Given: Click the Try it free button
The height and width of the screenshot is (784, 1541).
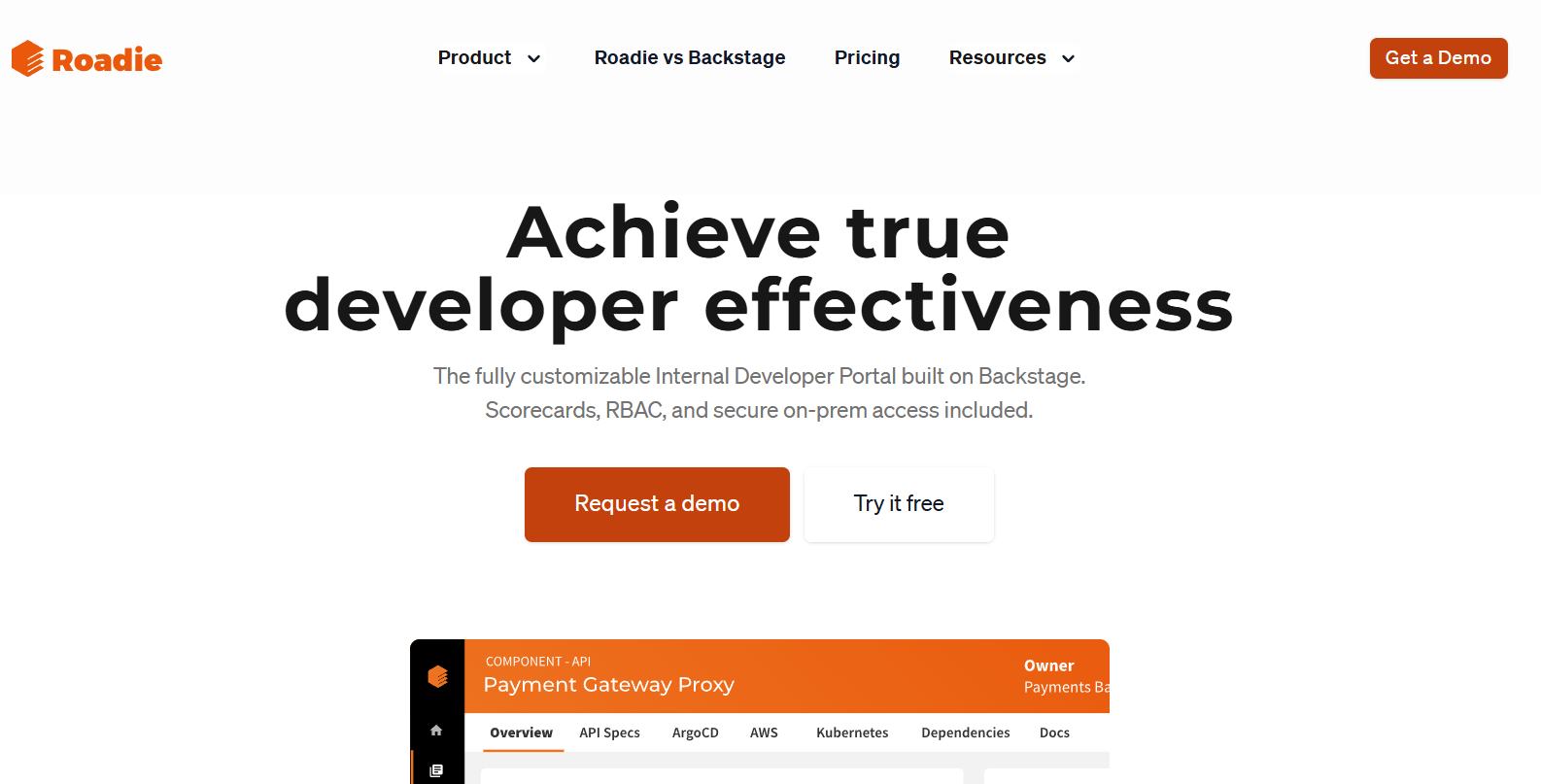Looking at the screenshot, I should click(x=899, y=504).
